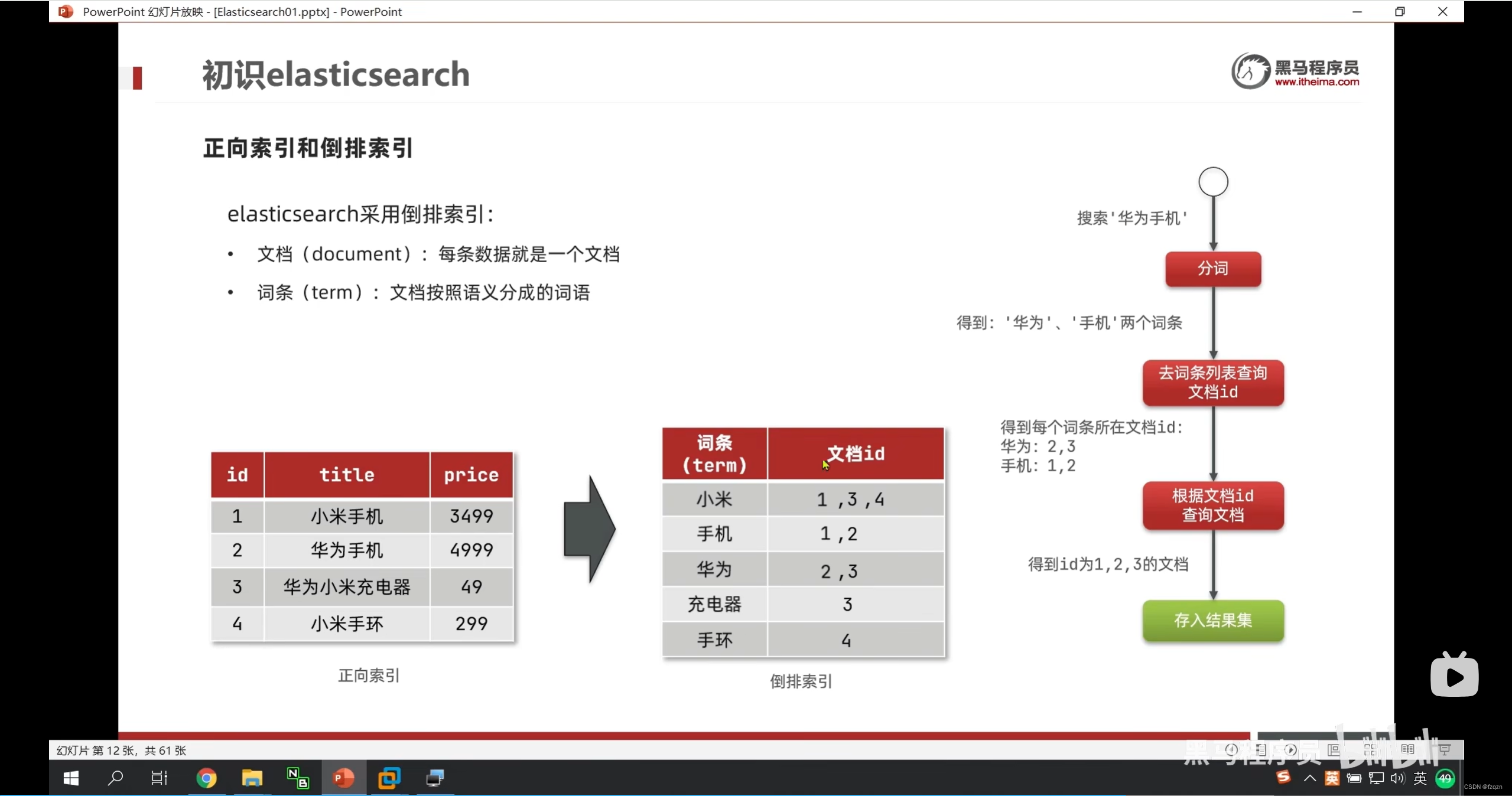Screen dimensions: 1512x796
Task: Click the '词条 (term)' column header
Action: [714, 454]
